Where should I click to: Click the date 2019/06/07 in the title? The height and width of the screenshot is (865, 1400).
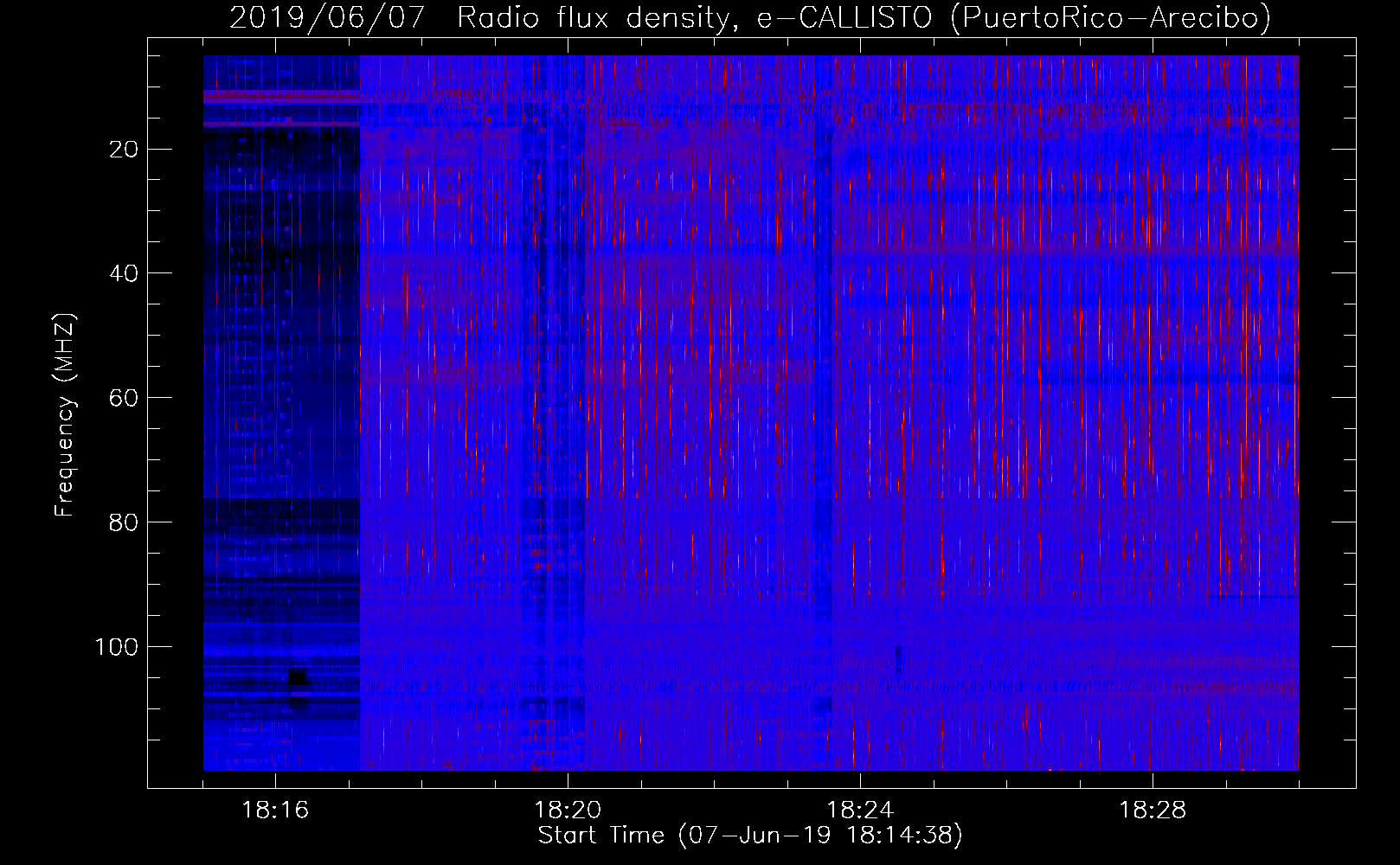(327, 17)
